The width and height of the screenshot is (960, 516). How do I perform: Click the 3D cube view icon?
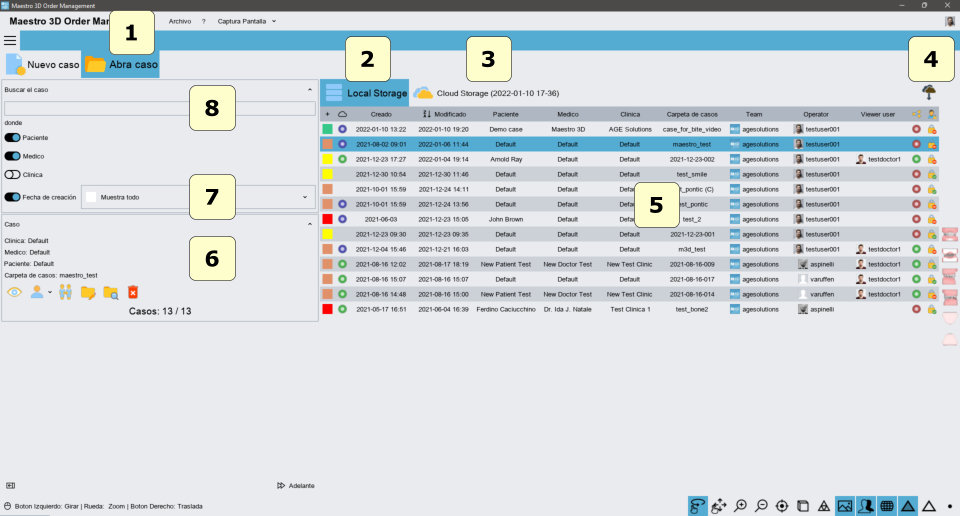(803, 506)
